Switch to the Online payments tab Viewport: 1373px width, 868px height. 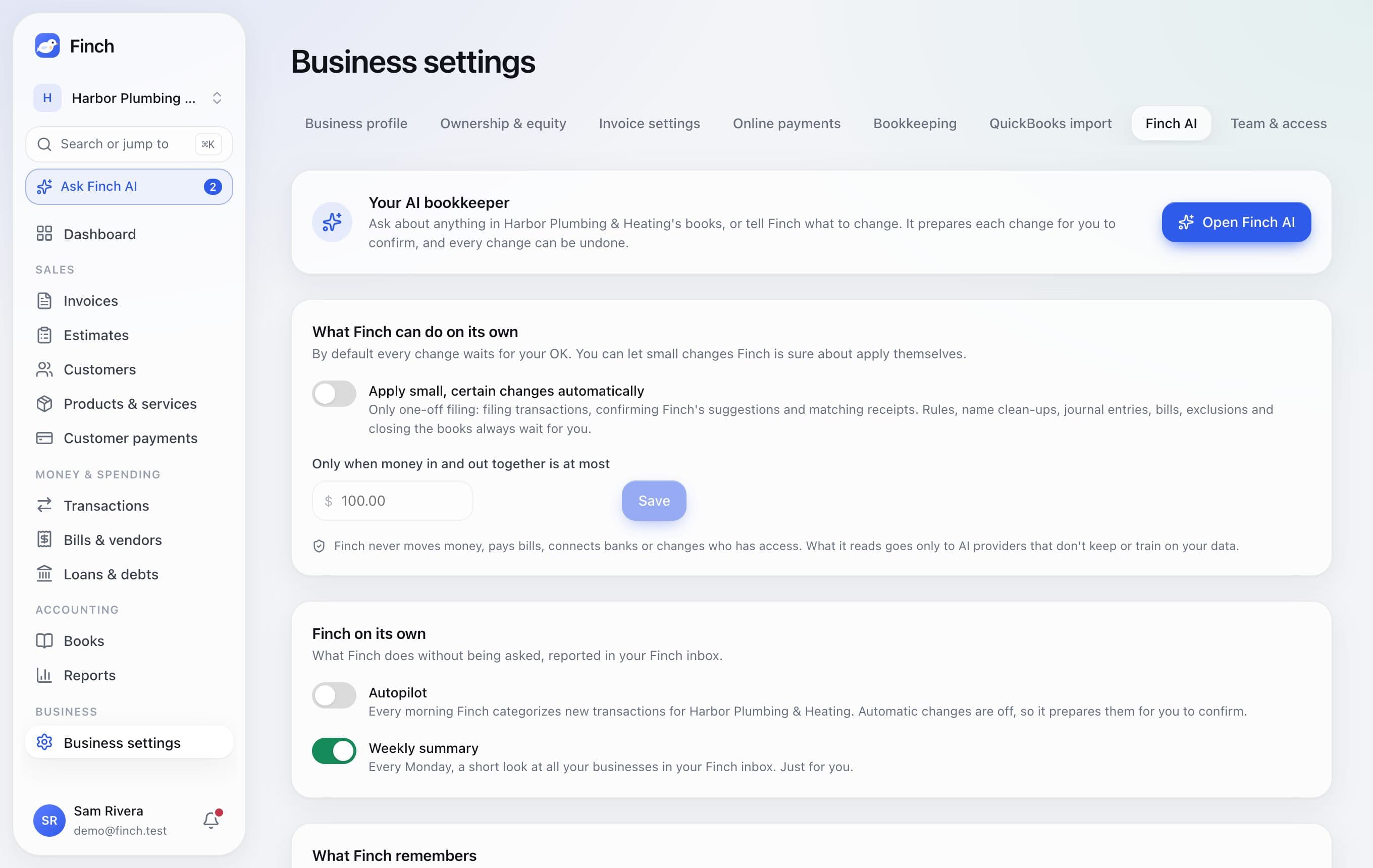pos(786,123)
